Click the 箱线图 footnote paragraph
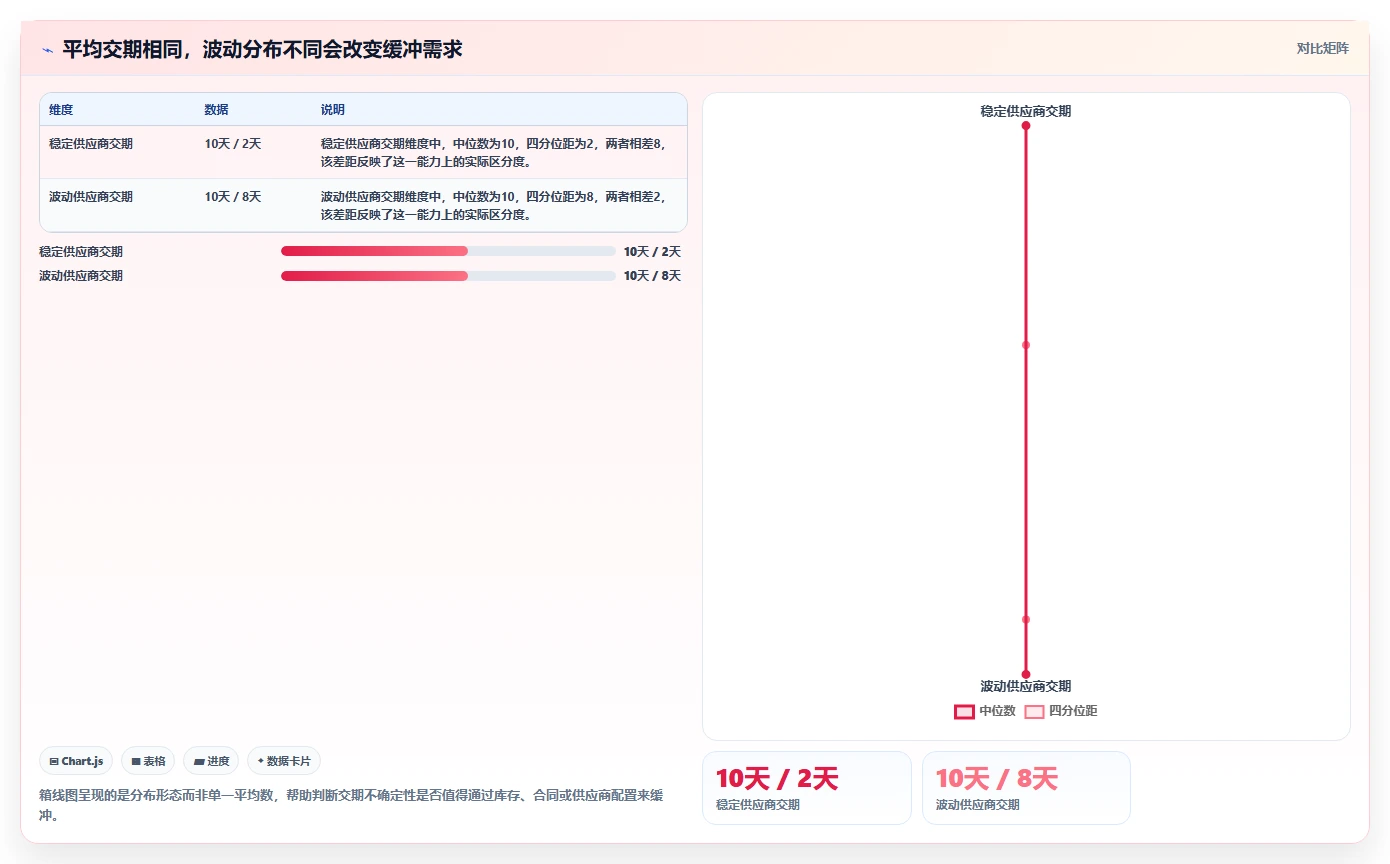The image size is (1390, 864). (351, 805)
